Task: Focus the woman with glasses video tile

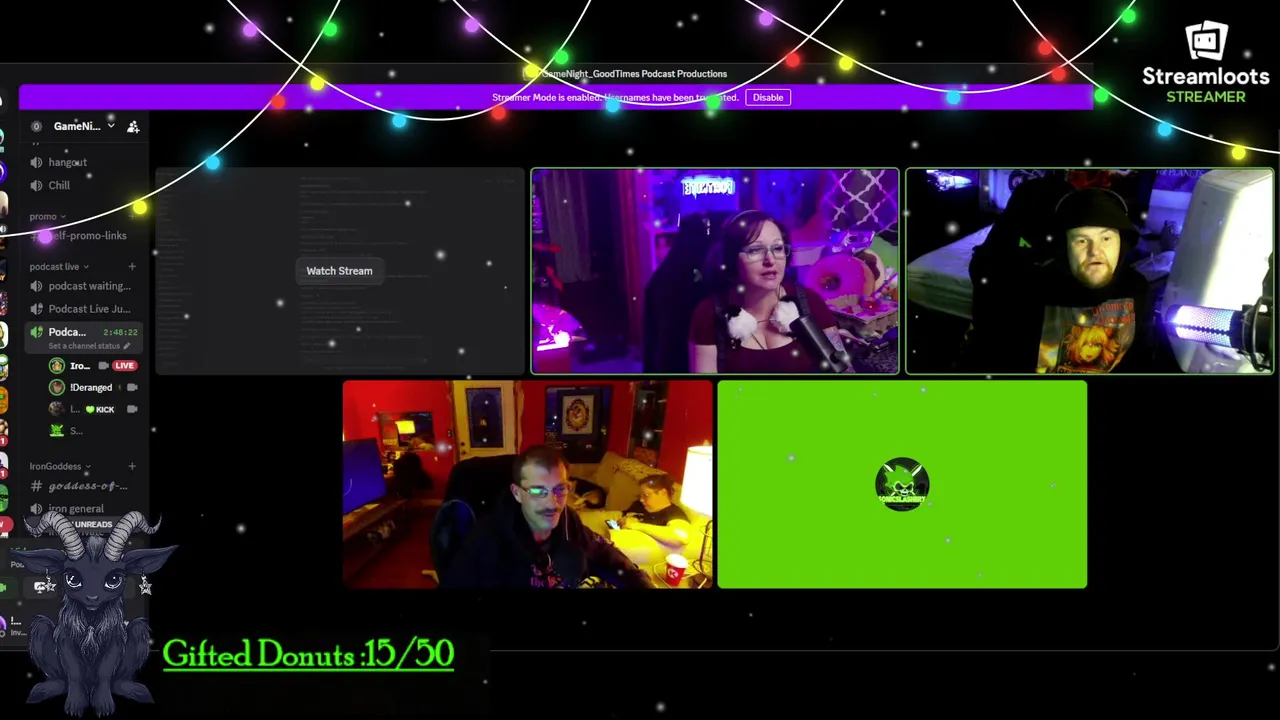Action: click(715, 271)
